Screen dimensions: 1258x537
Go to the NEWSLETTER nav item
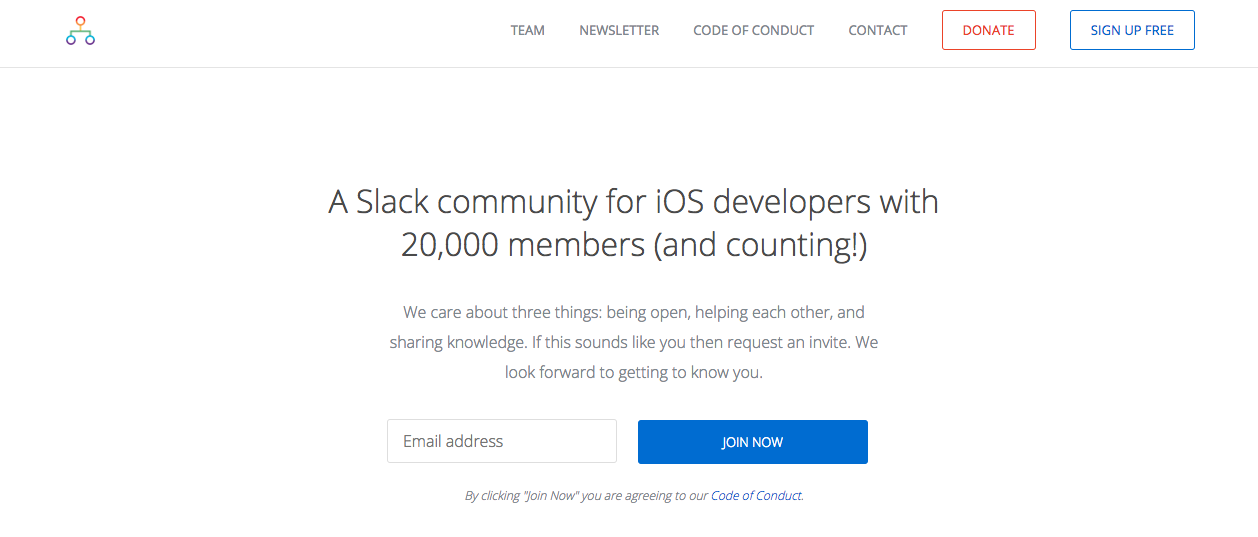[x=619, y=30]
